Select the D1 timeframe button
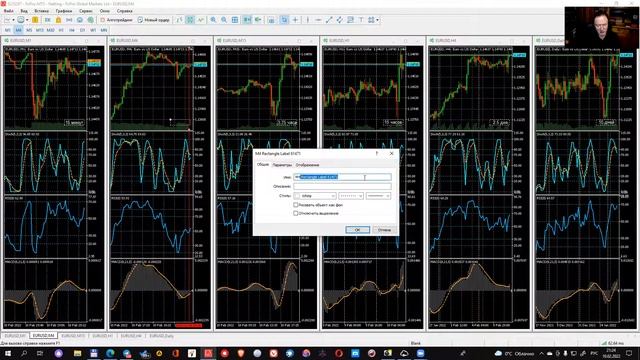This screenshot has height=360, width=640. coord(82,30)
